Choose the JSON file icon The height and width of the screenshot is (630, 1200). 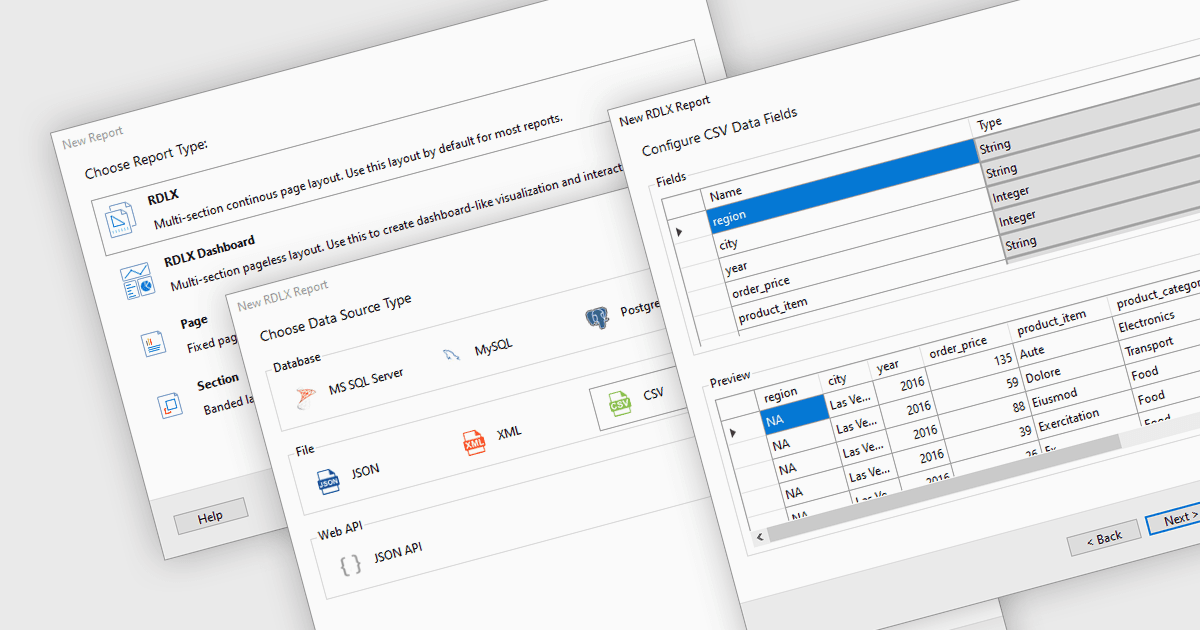pos(328,481)
